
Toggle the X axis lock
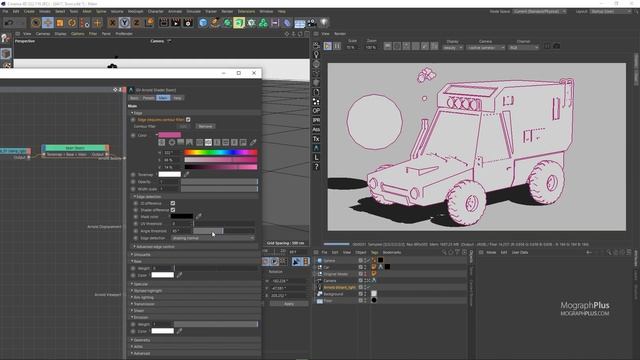click(113, 23)
